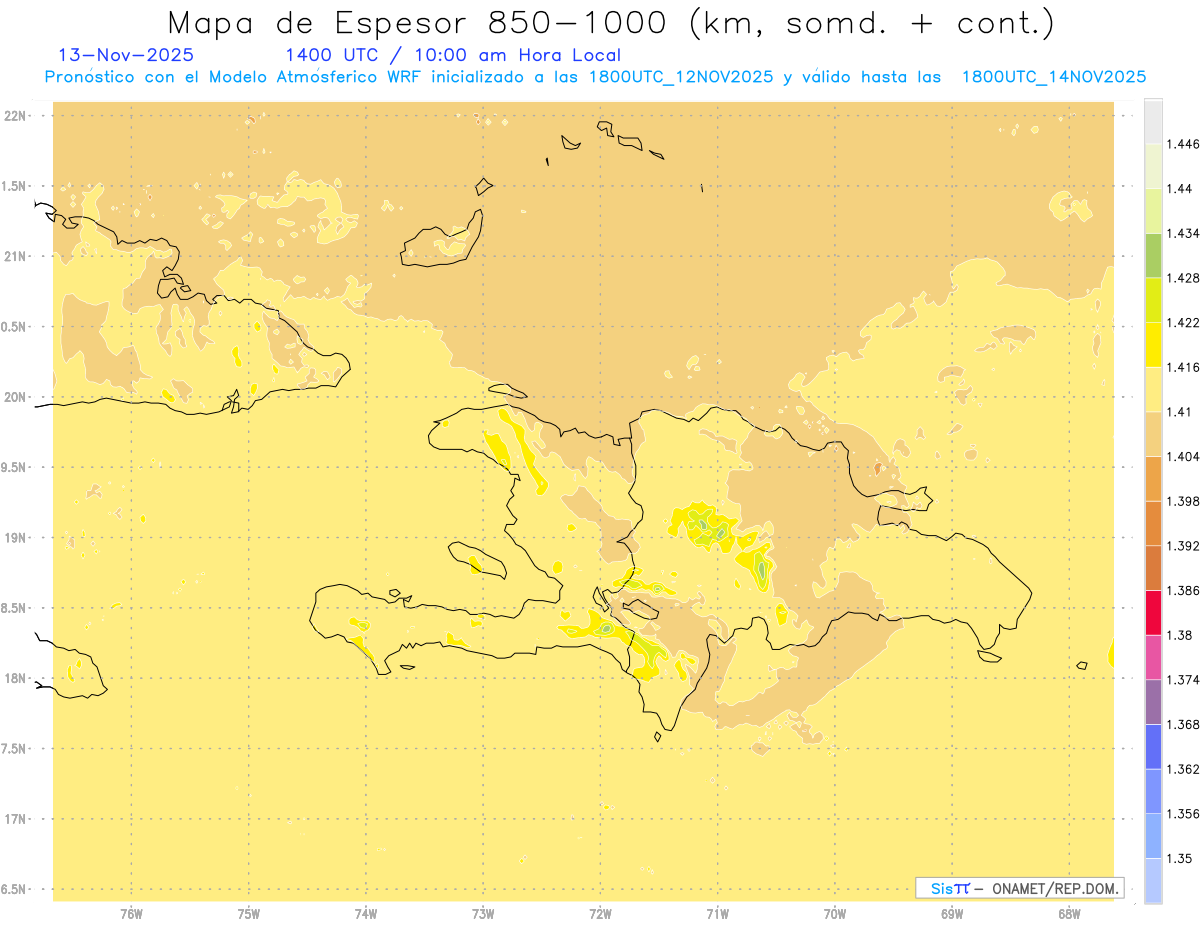Click the latitude label 21N

pyautogui.click(x=14, y=256)
